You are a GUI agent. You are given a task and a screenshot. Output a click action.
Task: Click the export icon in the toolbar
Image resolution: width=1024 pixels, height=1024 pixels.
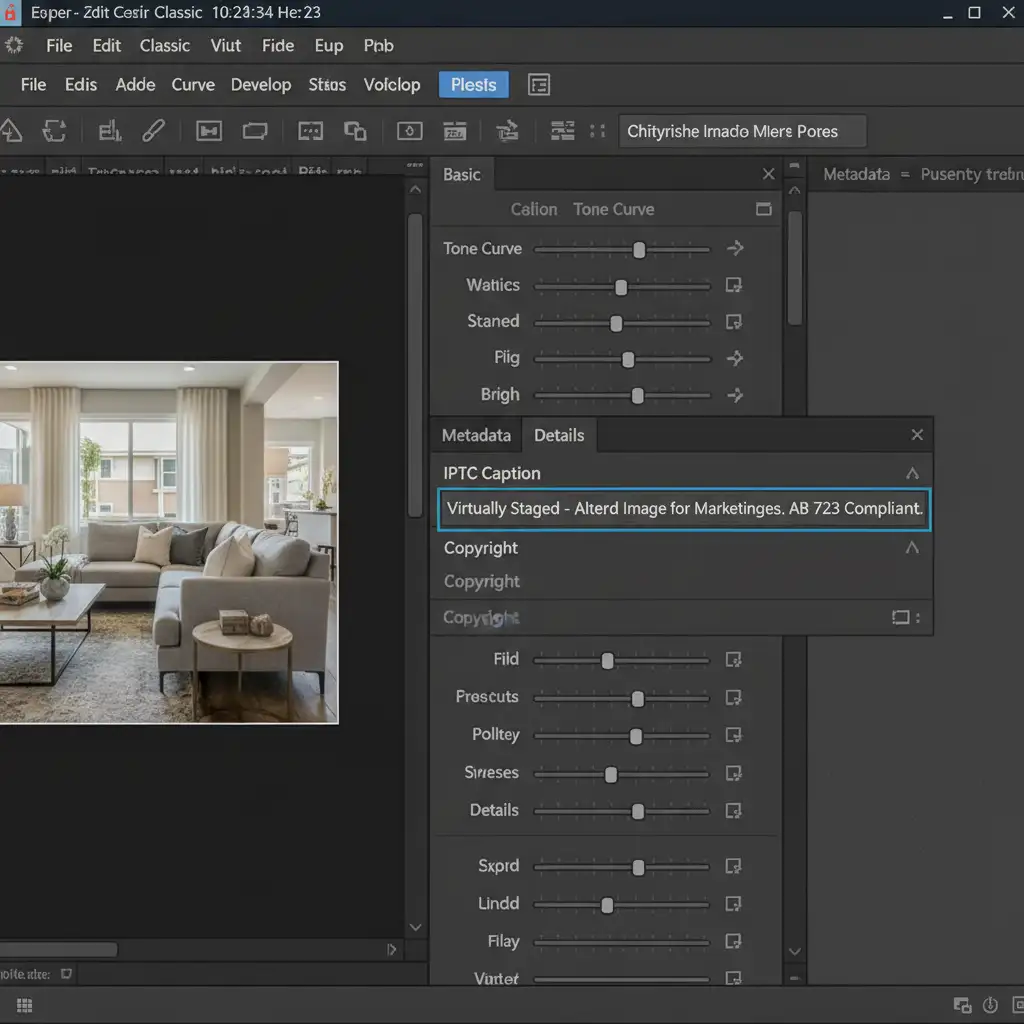tap(508, 131)
